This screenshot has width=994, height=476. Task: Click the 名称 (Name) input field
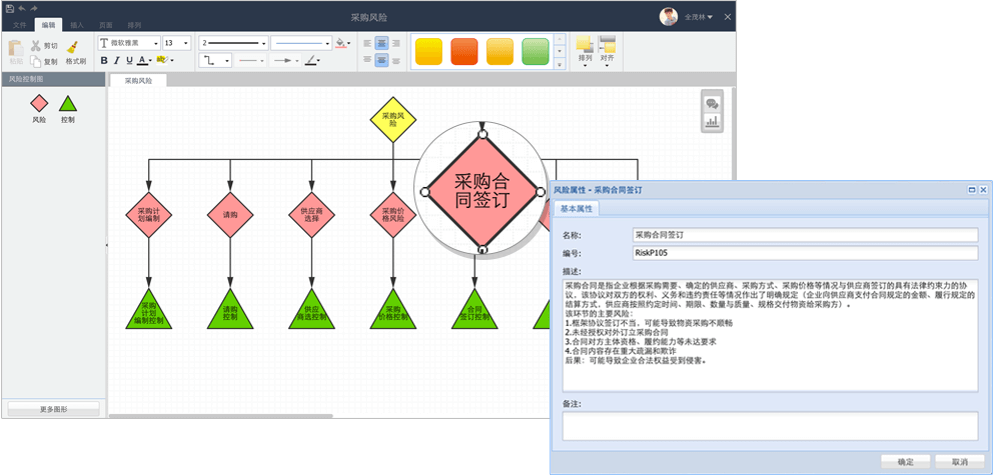[805, 234]
